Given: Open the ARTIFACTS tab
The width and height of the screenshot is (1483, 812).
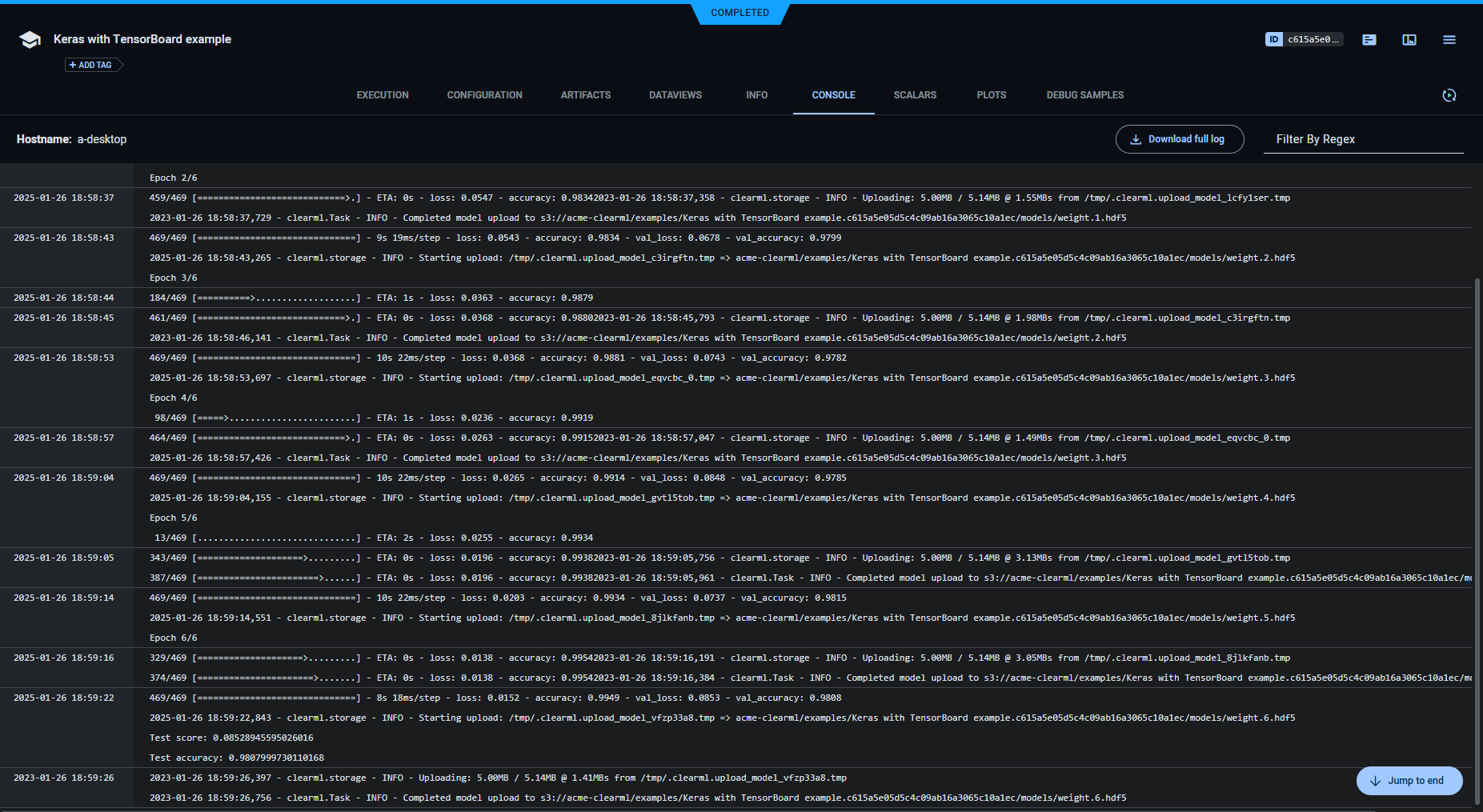Looking at the screenshot, I should (x=586, y=94).
